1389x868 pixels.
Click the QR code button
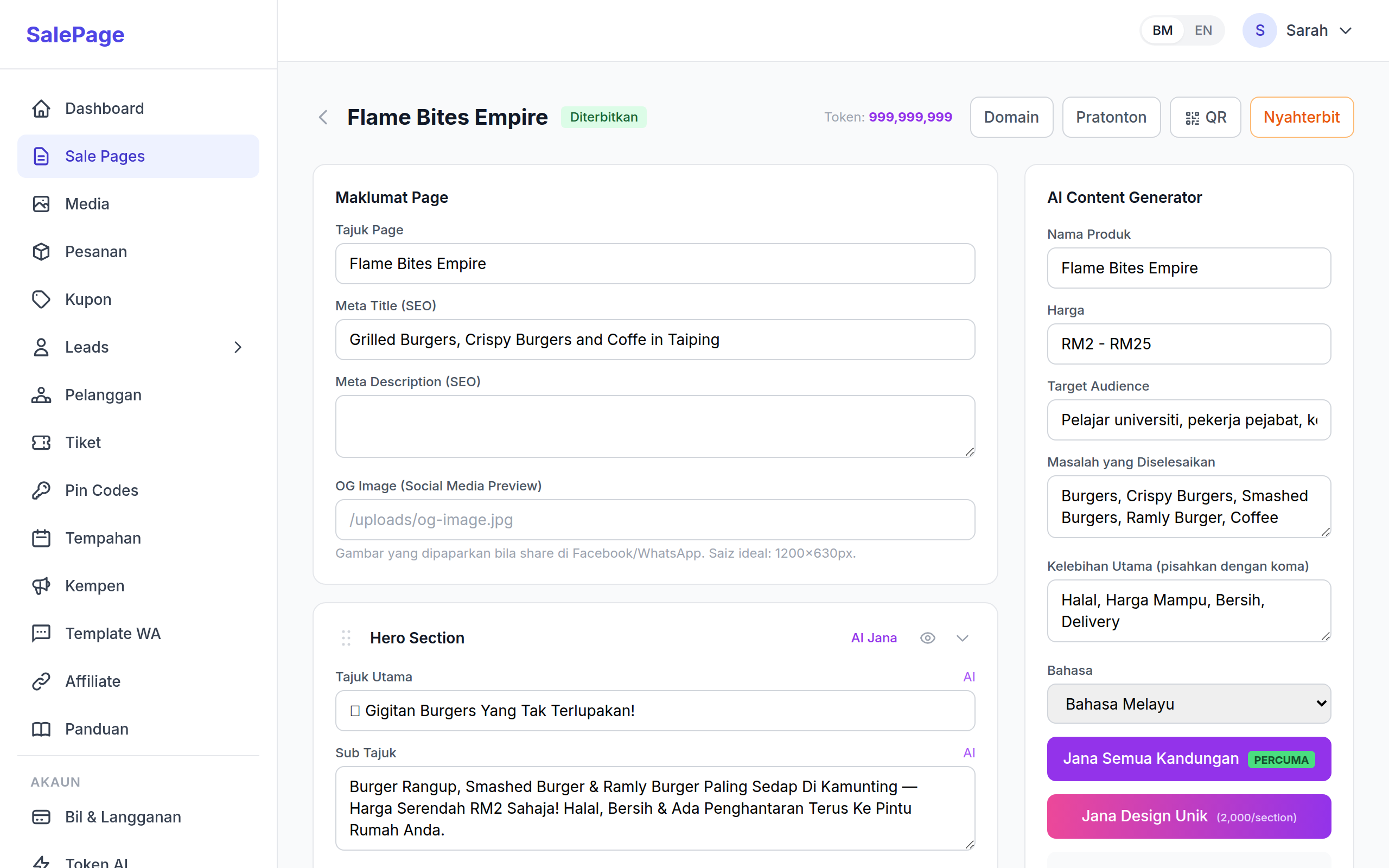(x=1205, y=117)
